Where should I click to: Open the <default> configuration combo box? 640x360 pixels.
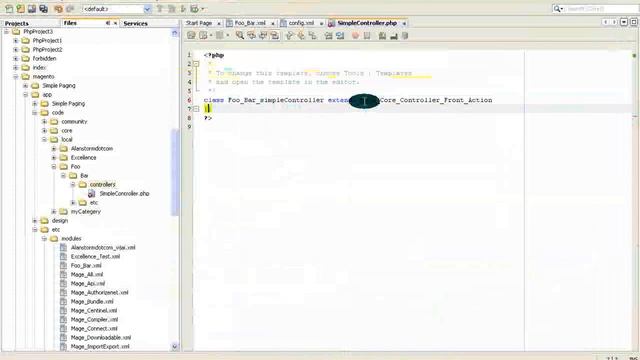click(117, 9)
